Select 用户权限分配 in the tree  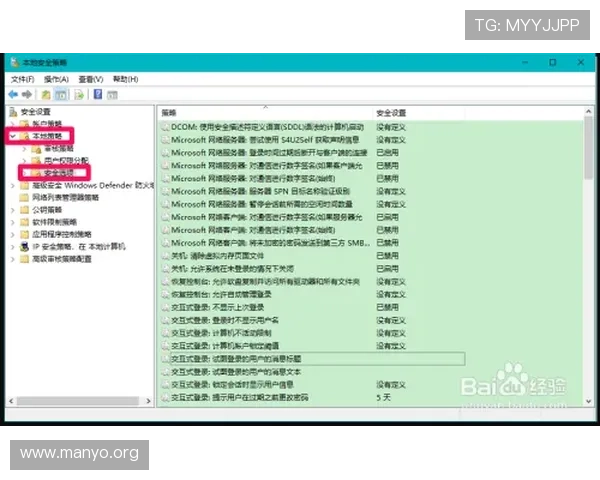point(66,159)
